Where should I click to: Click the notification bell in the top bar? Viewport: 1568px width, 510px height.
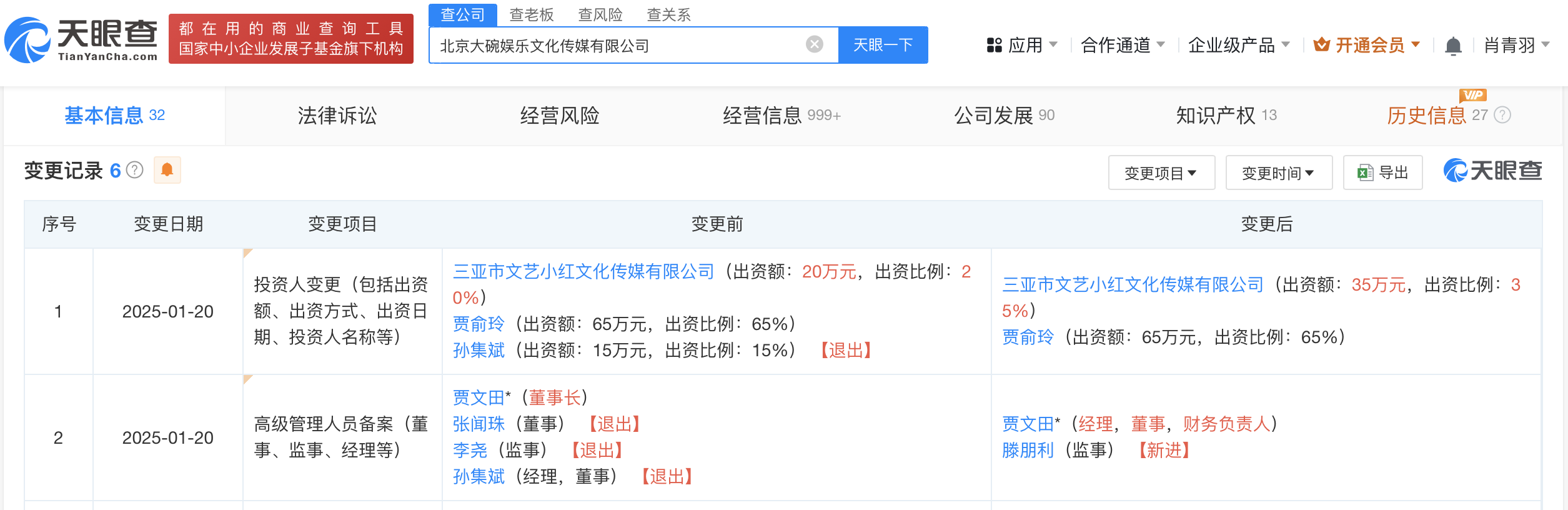pyautogui.click(x=1452, y=44)
